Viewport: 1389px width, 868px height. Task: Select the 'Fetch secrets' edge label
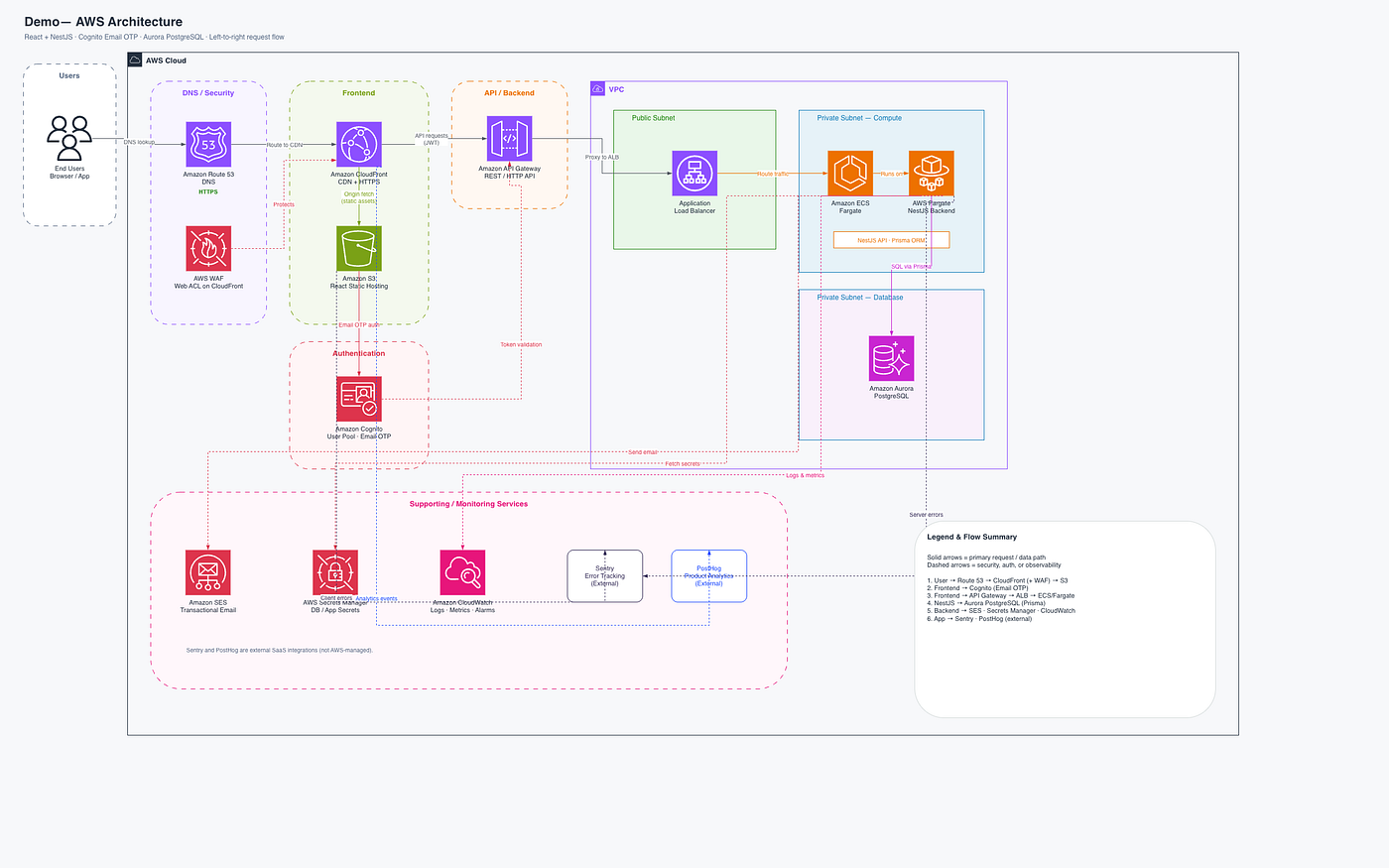click(683, 463)
